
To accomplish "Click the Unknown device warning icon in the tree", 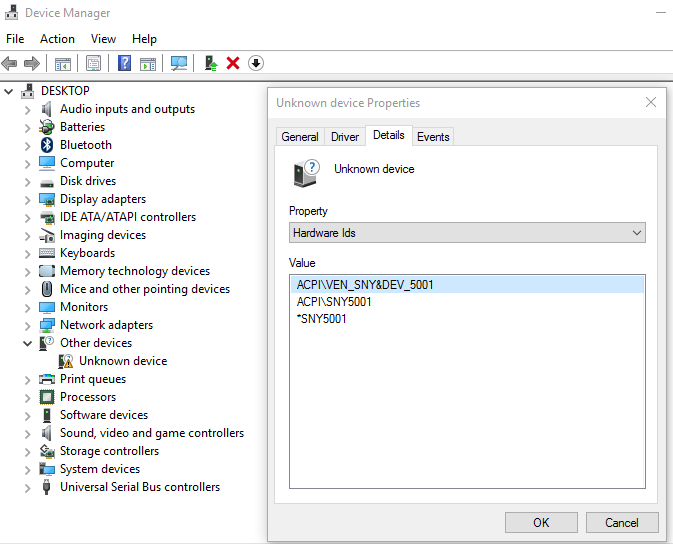I will coord(66,362).
